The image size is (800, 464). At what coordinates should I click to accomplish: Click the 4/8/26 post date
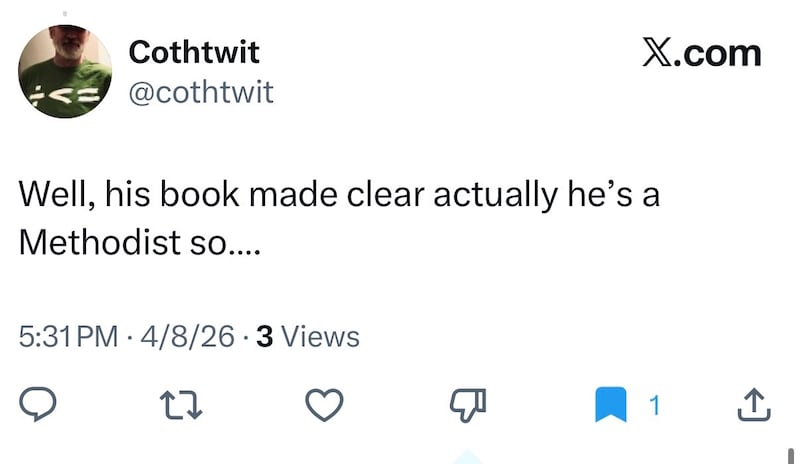[x=190, y=336]
